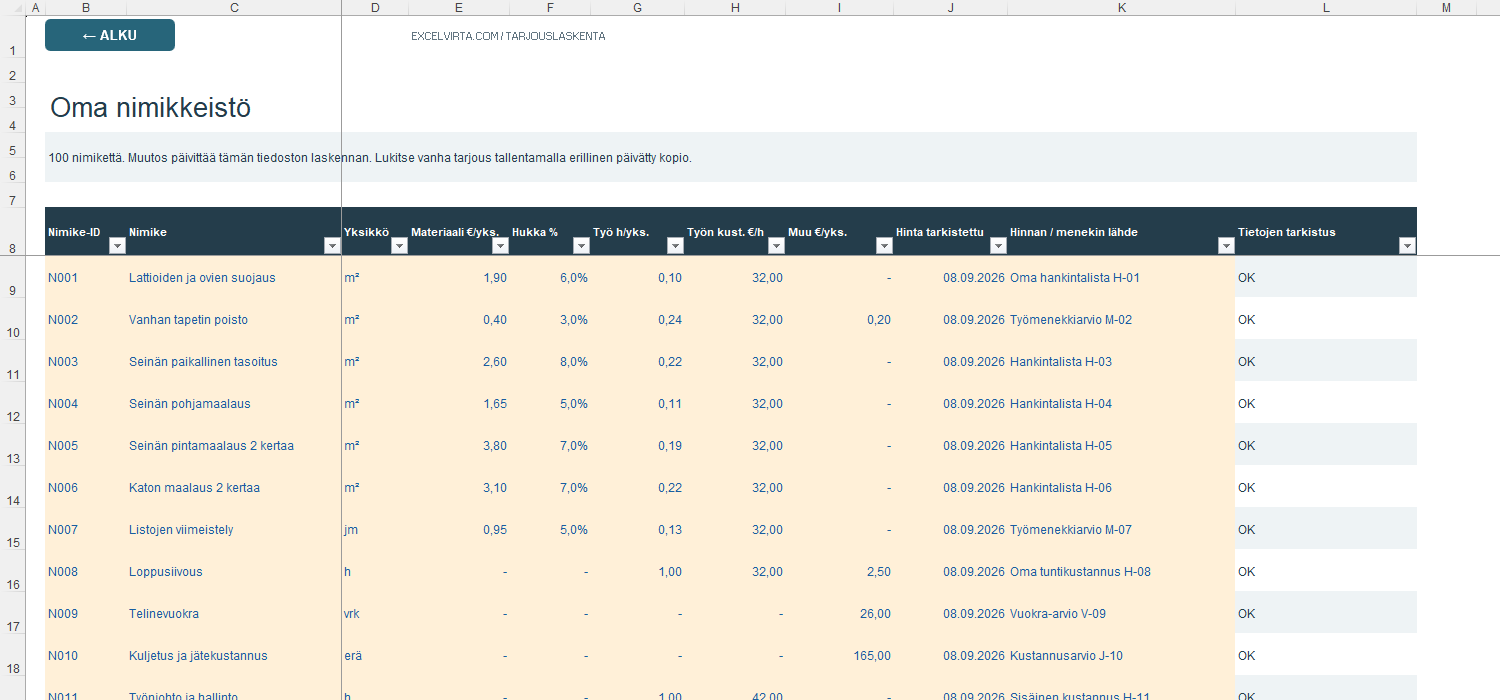
Task: Open the Hinnan / menekin lähde filter dropdown
Action: point(1226,246)
